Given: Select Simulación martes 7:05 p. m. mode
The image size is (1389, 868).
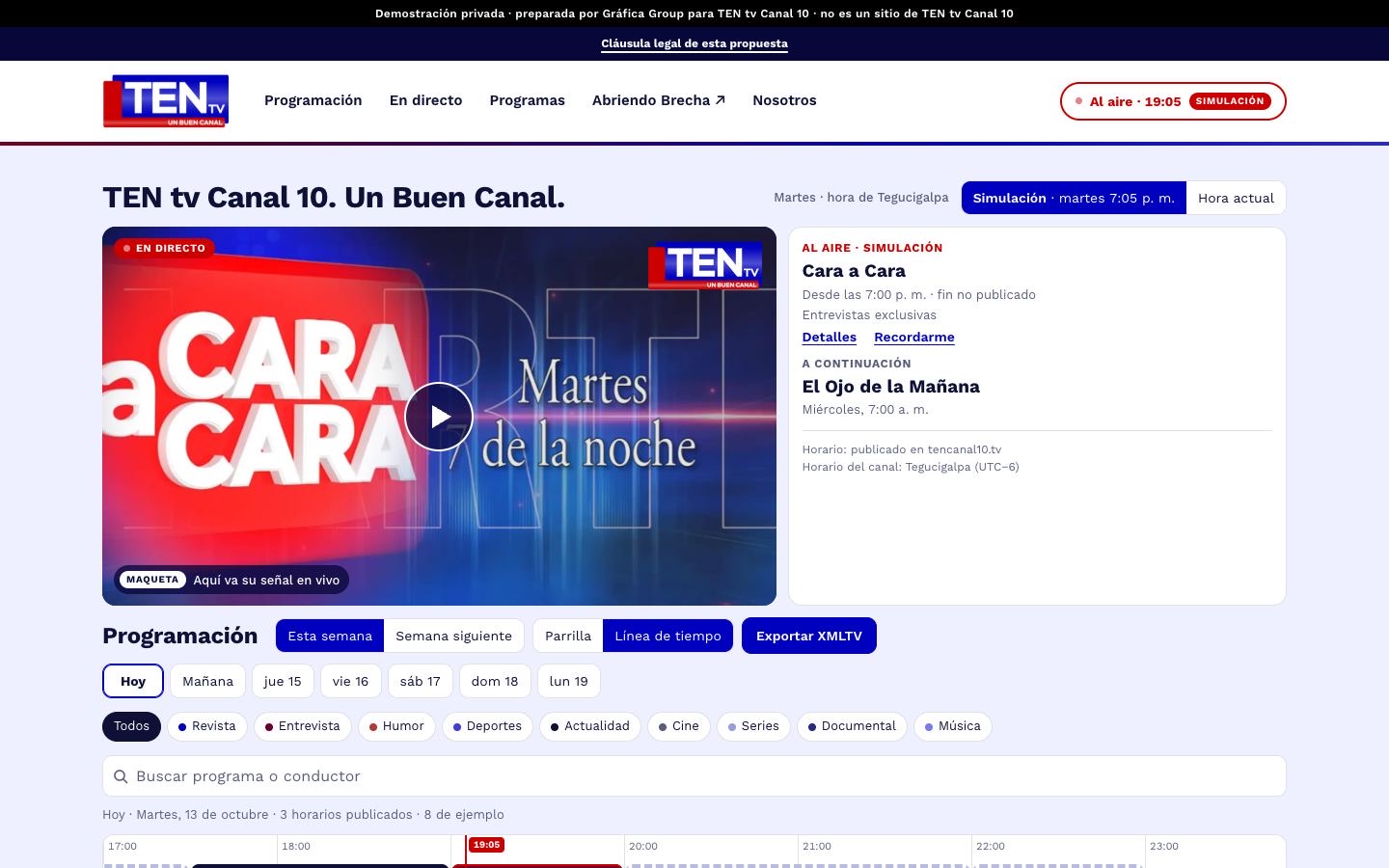Looking at the screenshot, I should 1074,198.
